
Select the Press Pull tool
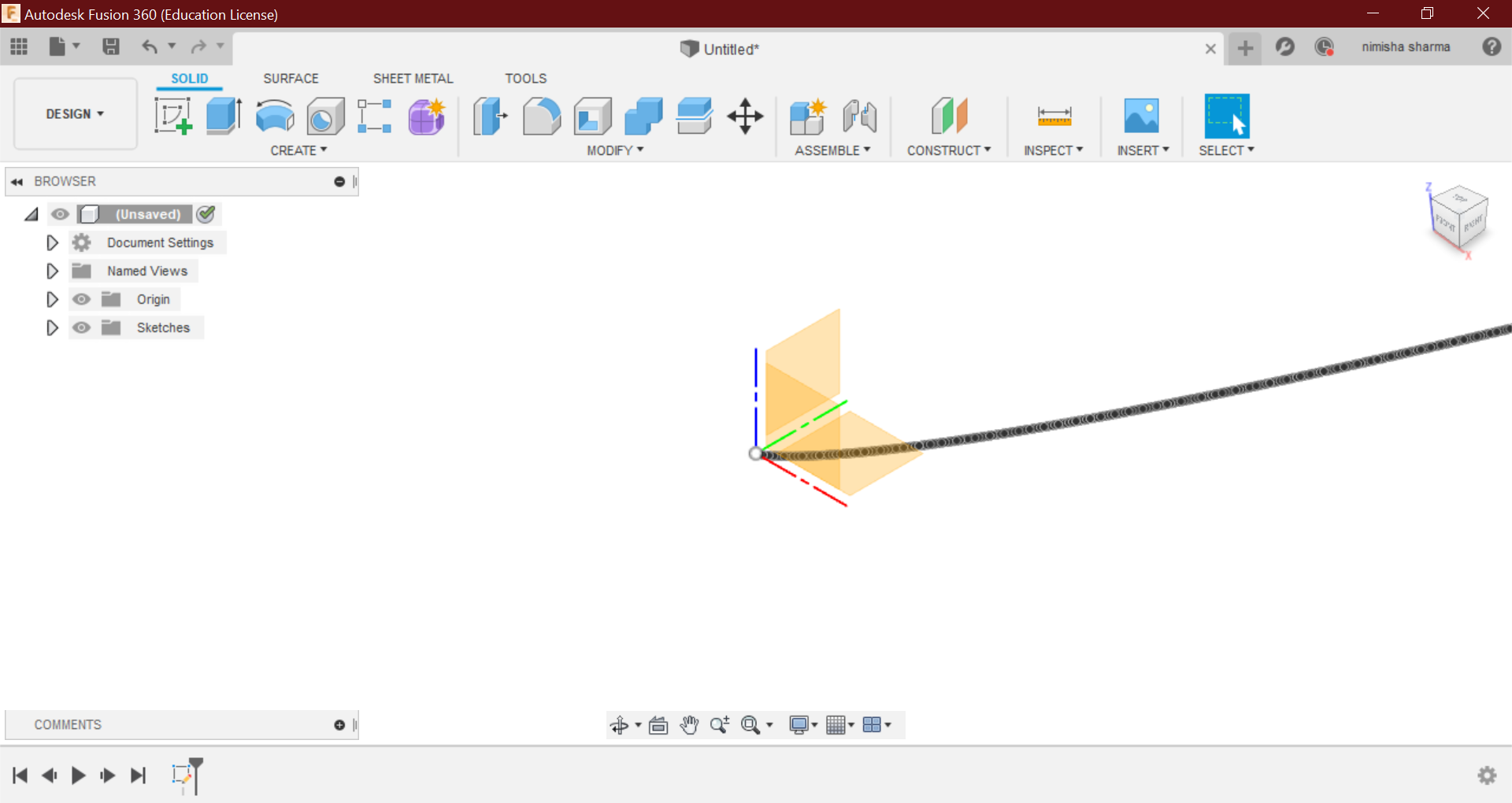point(490,116)
